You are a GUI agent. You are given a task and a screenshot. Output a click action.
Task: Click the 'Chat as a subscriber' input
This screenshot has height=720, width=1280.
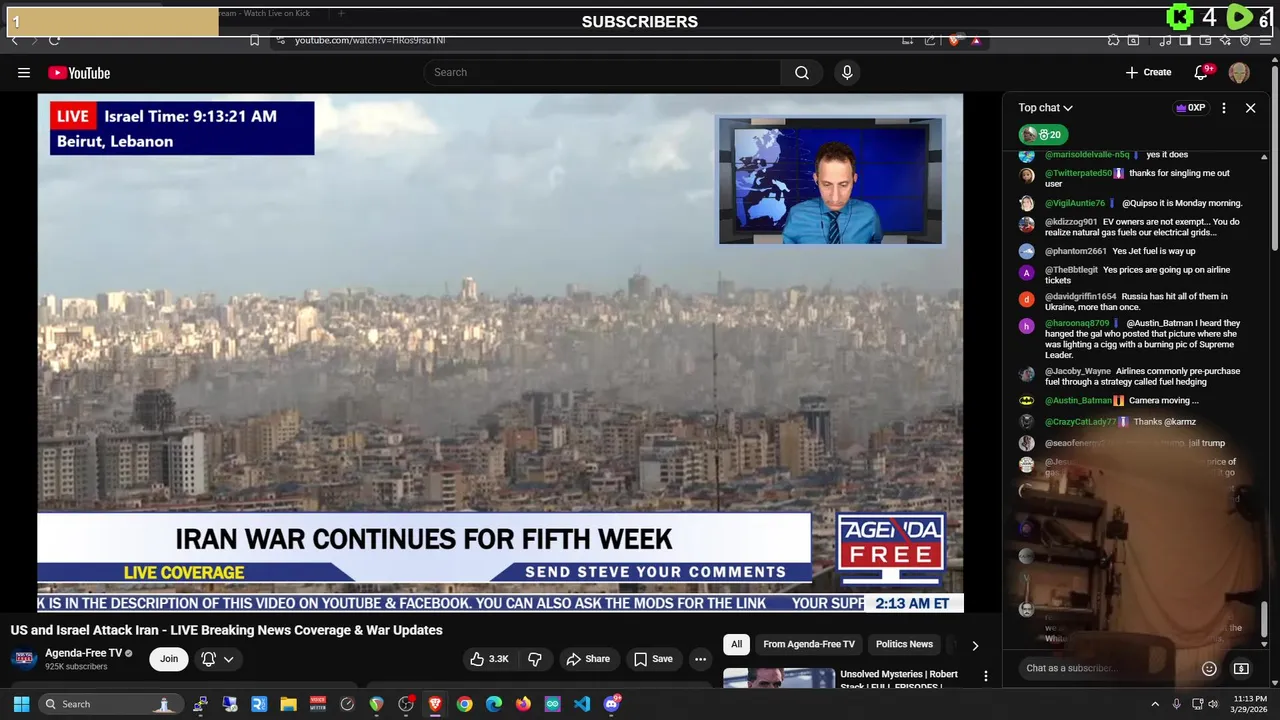tap(1110, 668)
